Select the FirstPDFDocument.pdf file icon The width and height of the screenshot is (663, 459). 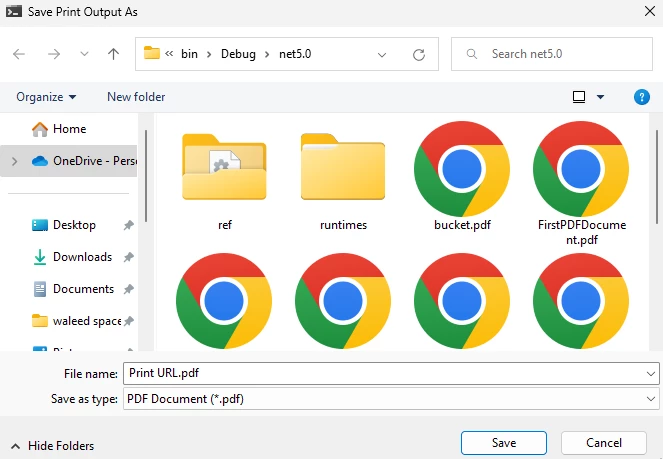(x=581, y=169)
